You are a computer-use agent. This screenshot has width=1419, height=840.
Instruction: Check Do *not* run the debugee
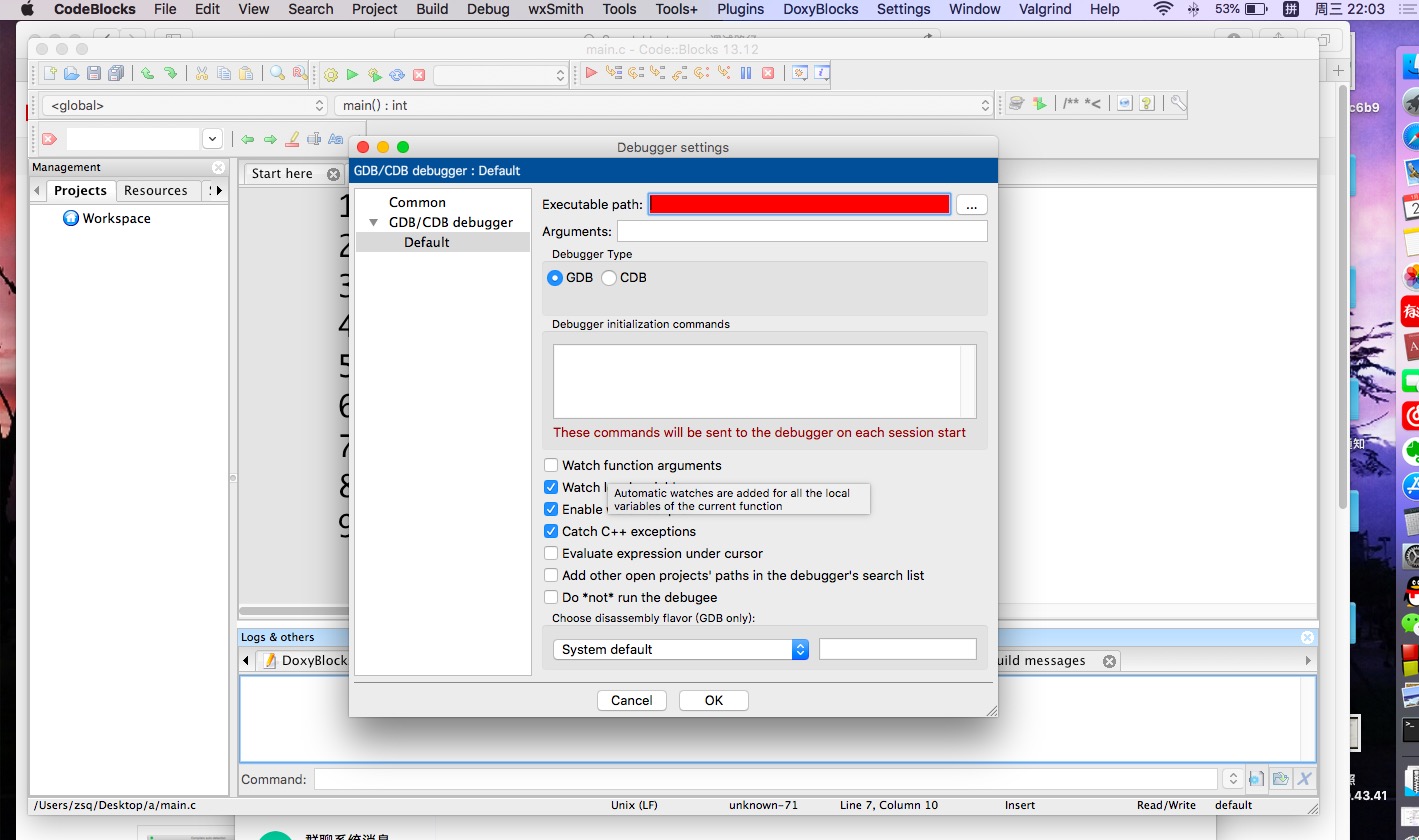point(551,597)
